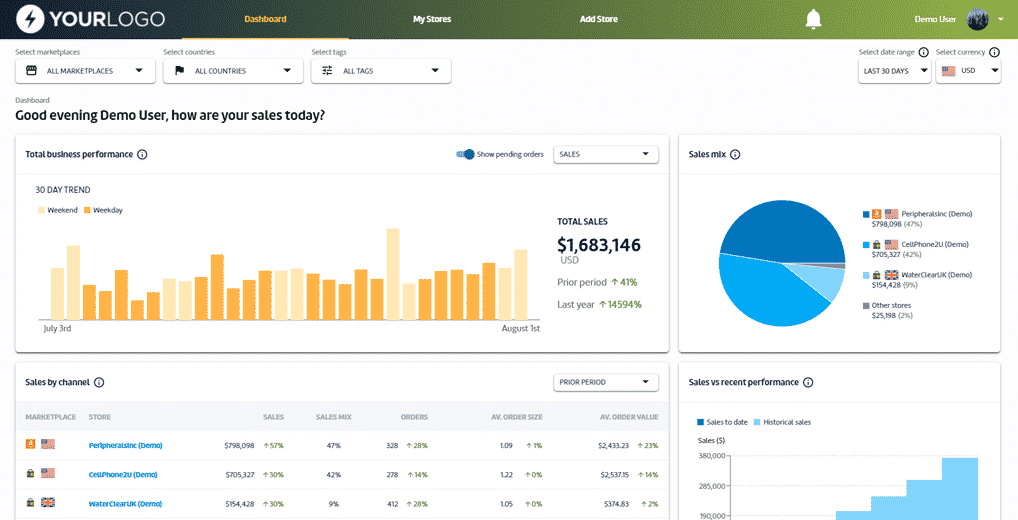Sort by SALES MIX column header
1018x520 pixels.
point(334,417)
